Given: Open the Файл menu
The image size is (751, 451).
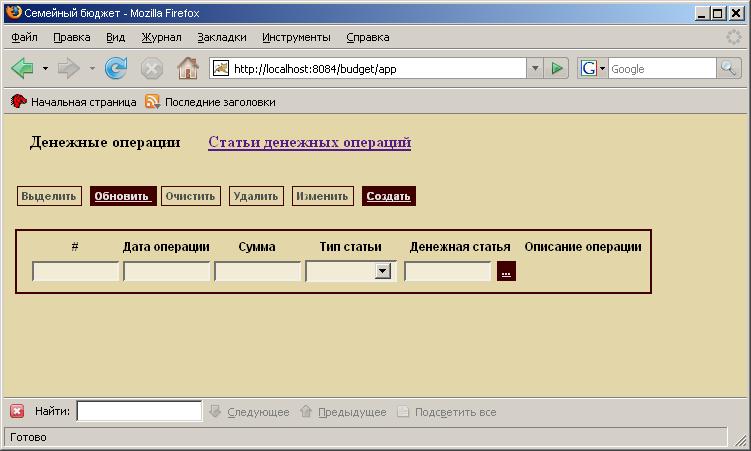Looking at the screenshot, I should pos(24,37).
